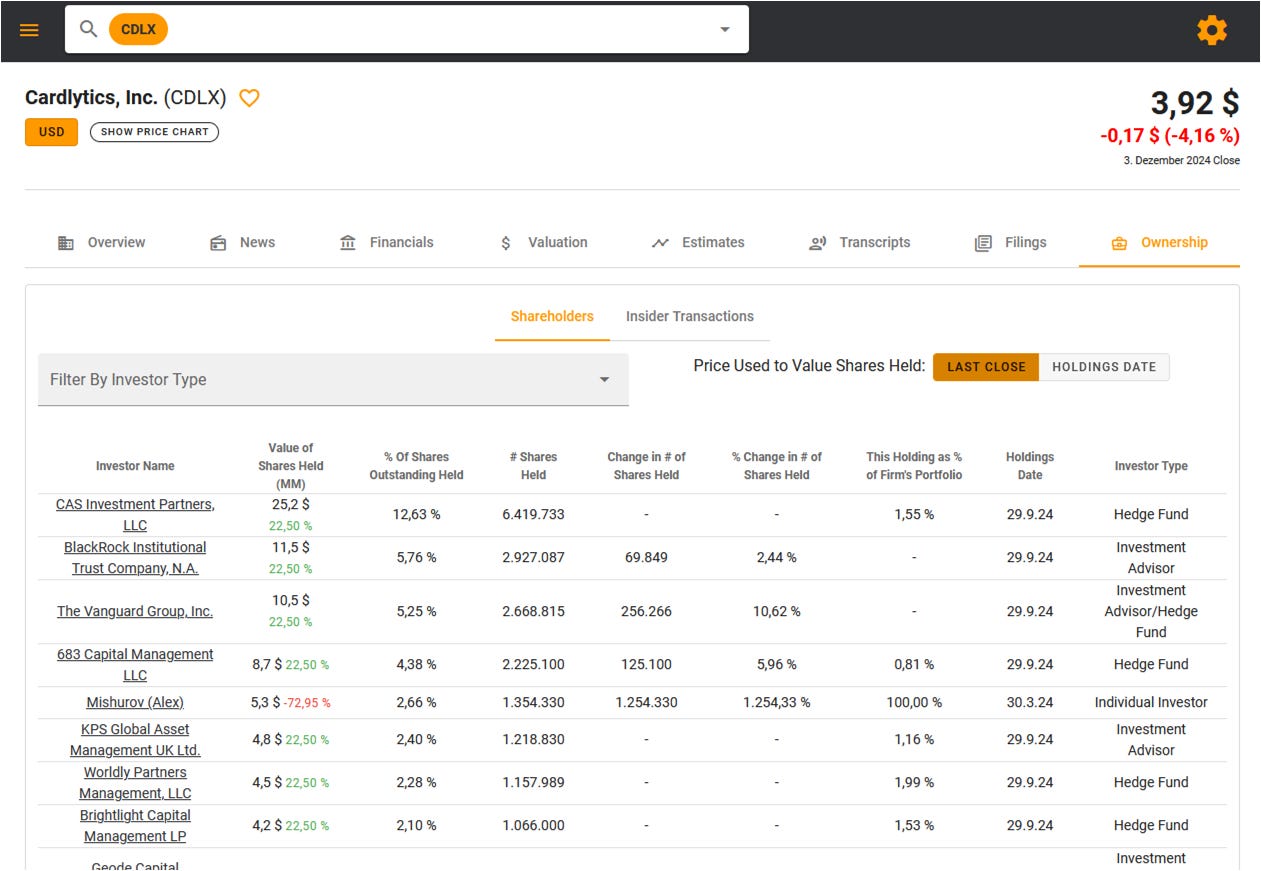
Task: Select Holdings Date pricing option
Action: (x=1104, y=367)
